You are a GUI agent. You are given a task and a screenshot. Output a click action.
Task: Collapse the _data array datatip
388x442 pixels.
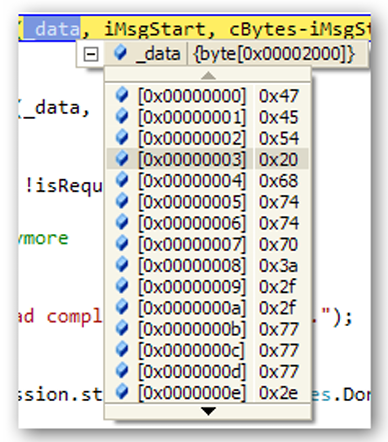91,54
